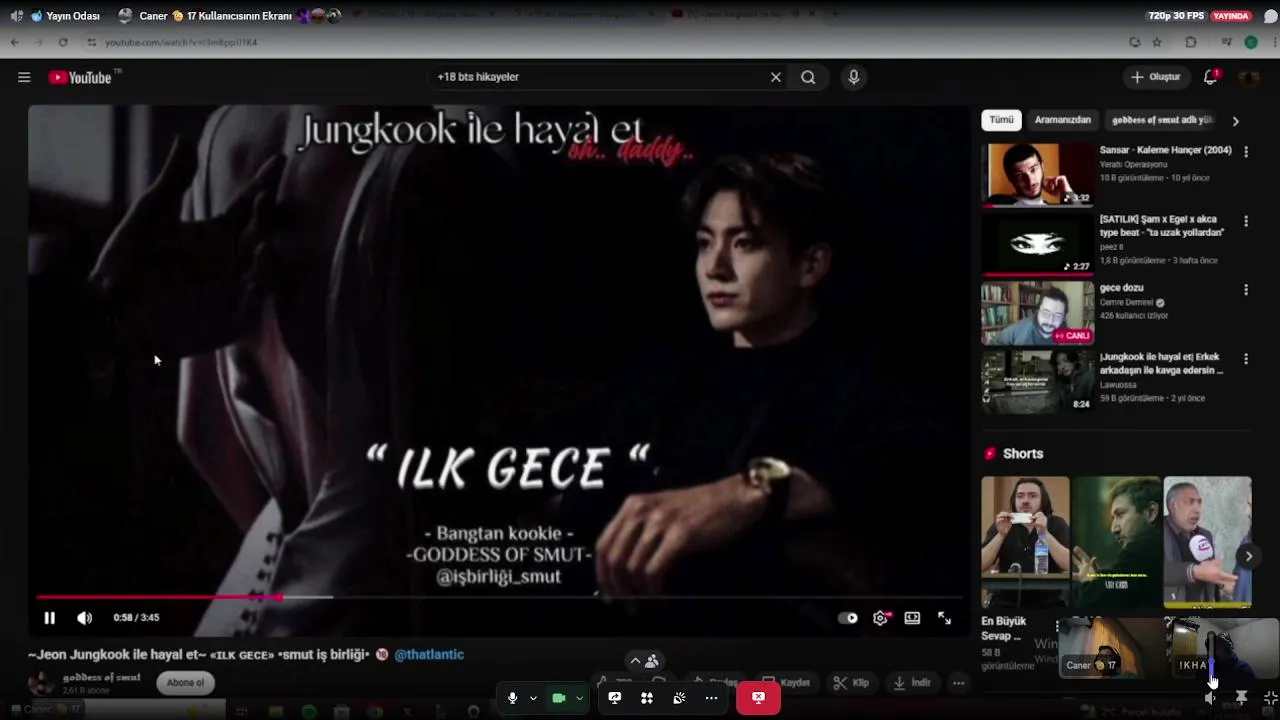The height and width of the screenshot is (720, 1280).
Task: Click the browser address bar URL
Action: coord(181,42)
